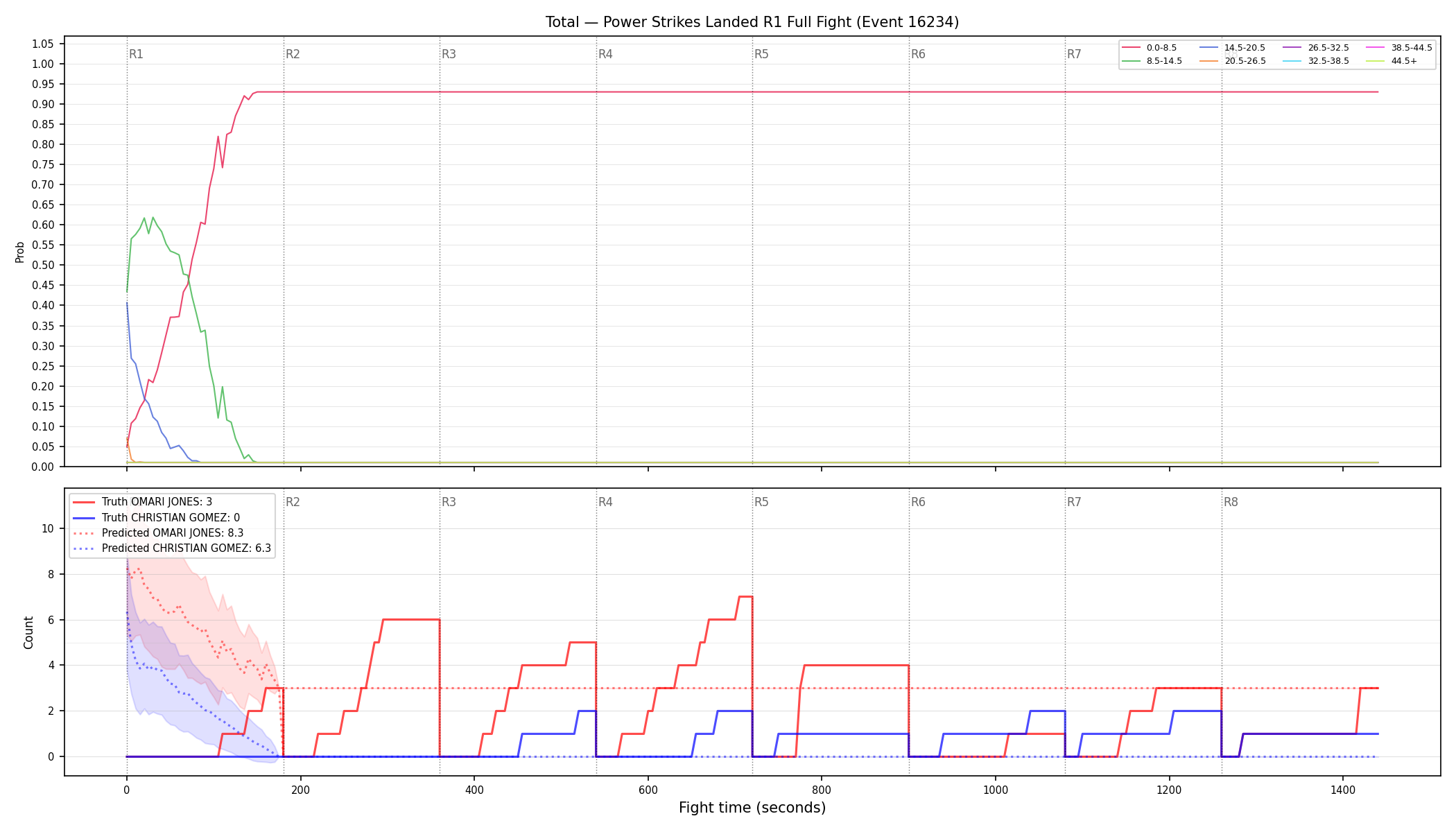Viewport: 1456px width, 832px height.
Task: Click the 'Prob' y-axis label
Action: coord(19,252)
